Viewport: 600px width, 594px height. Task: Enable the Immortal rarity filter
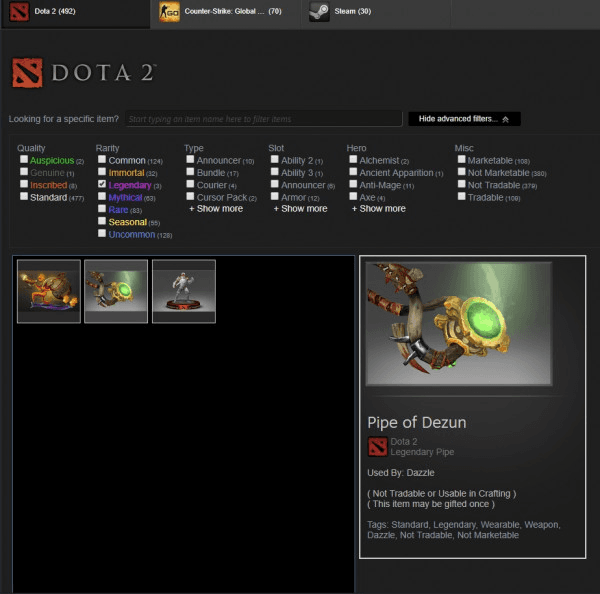pyautogui.click(x=102, y=171)
